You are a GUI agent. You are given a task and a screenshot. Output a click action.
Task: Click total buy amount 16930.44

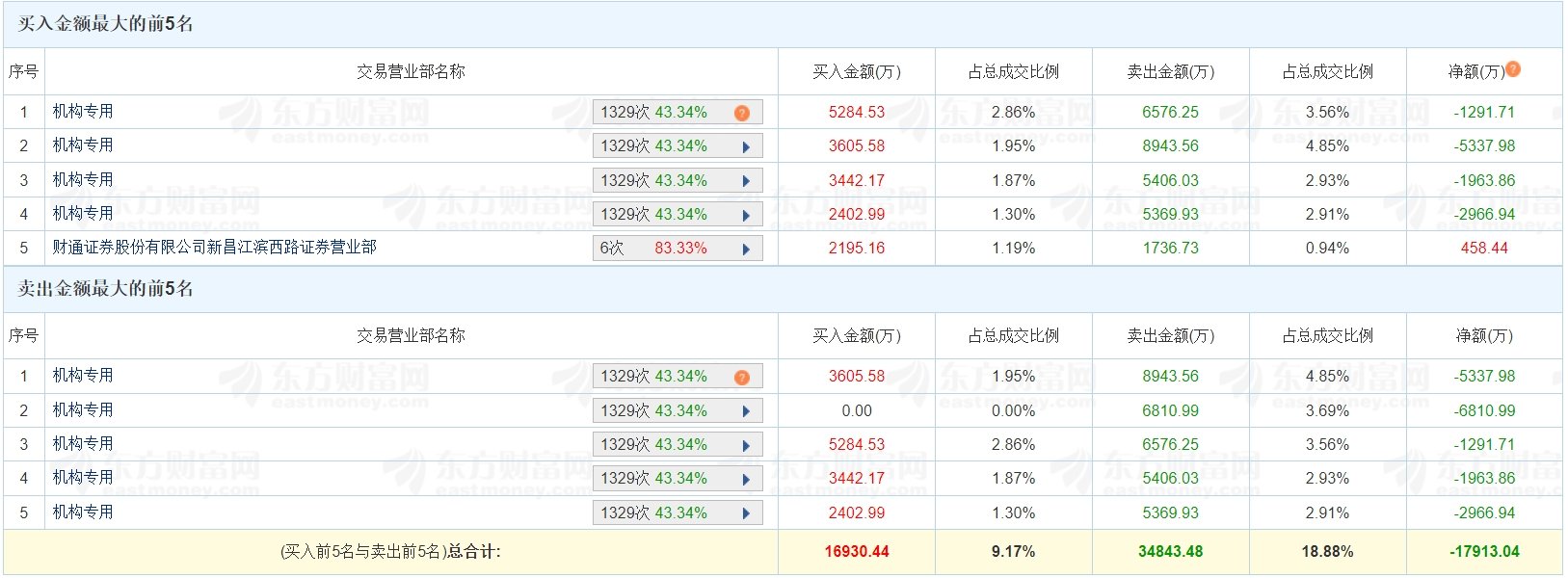[857, 552]
